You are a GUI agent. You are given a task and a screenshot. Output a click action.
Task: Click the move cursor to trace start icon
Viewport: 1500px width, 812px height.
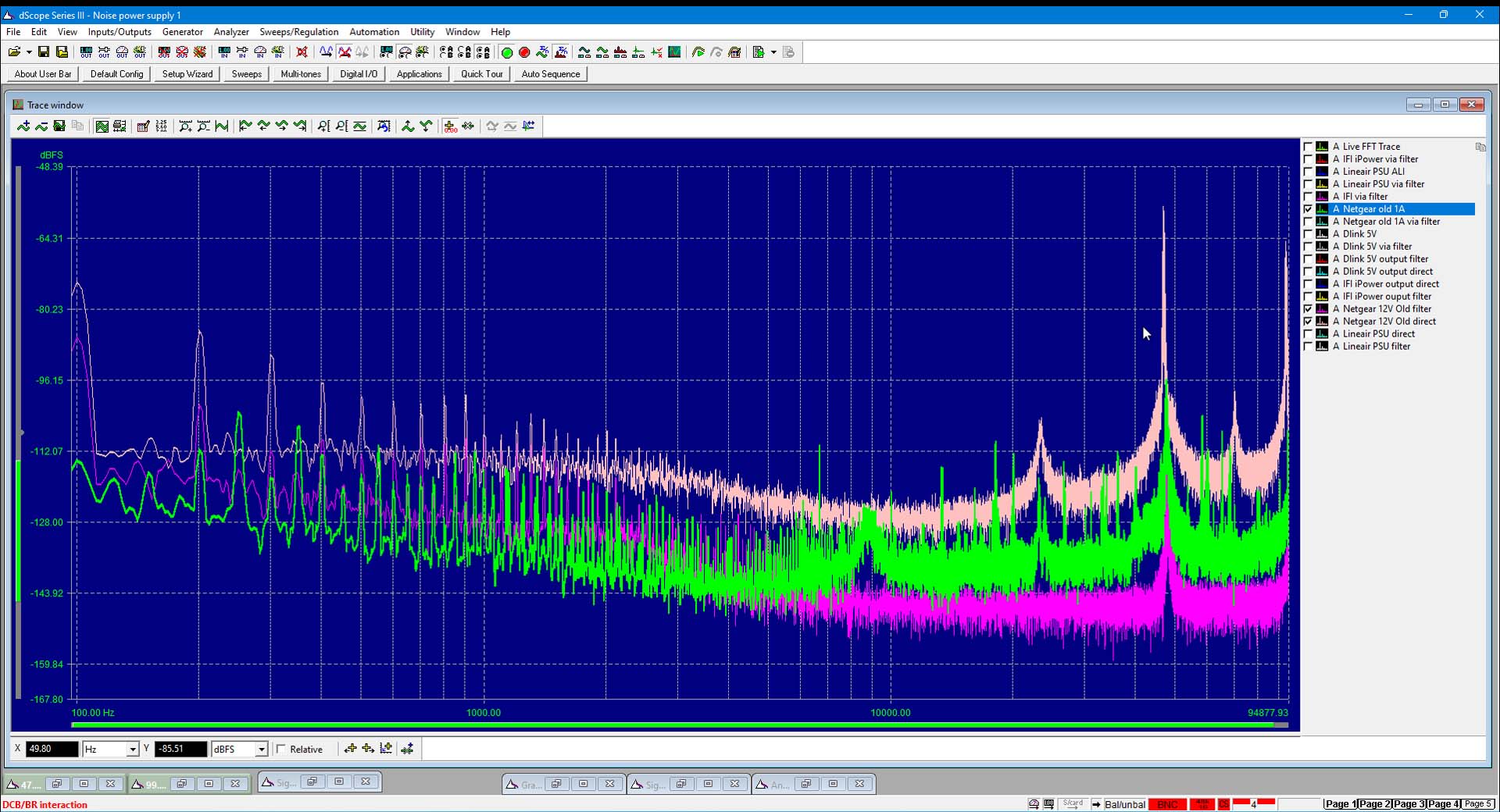(x=245, y=126)
